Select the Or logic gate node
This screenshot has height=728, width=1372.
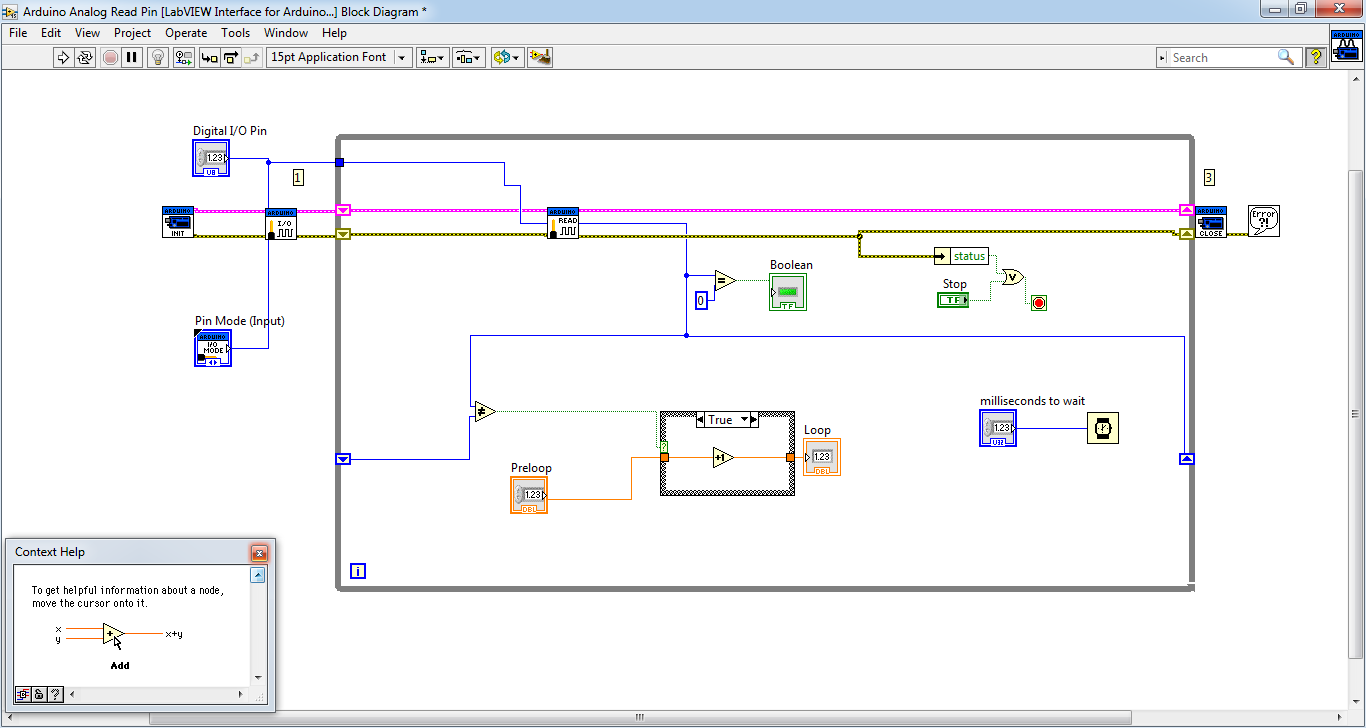(x=1013, y=277)
